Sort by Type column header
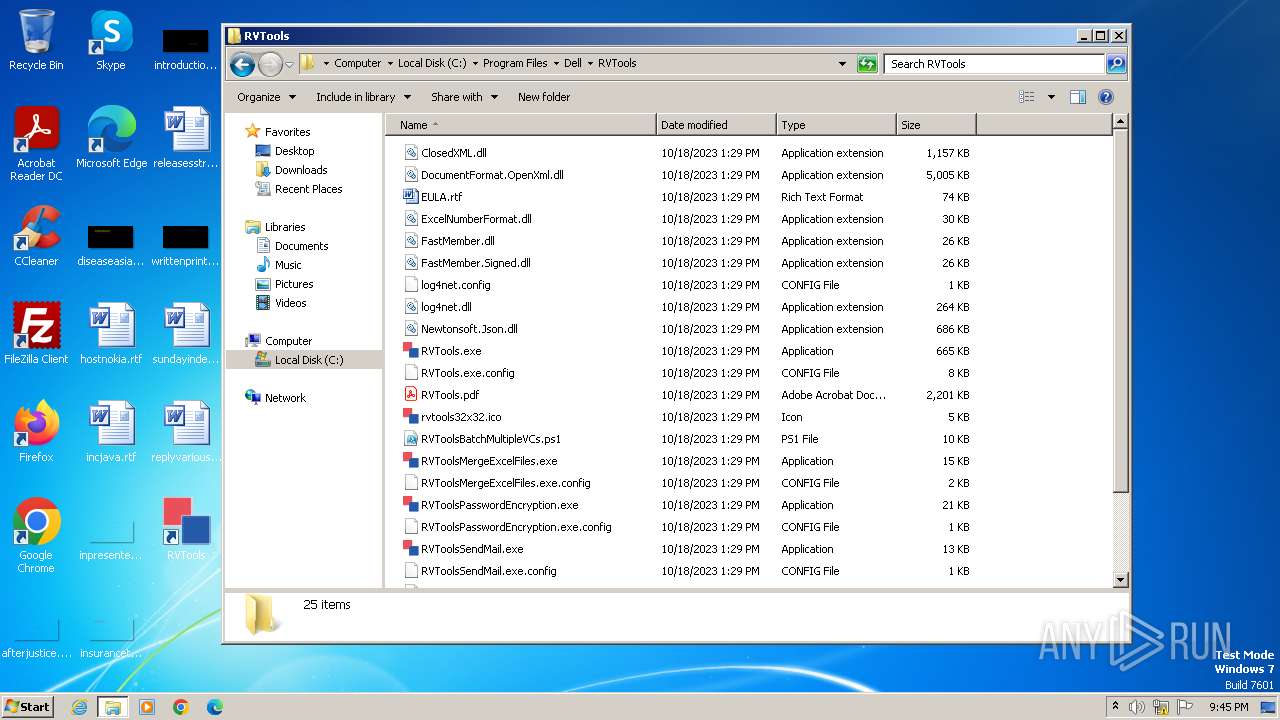1280x720 pixels. pyautogui.click(x=836, y=125)
